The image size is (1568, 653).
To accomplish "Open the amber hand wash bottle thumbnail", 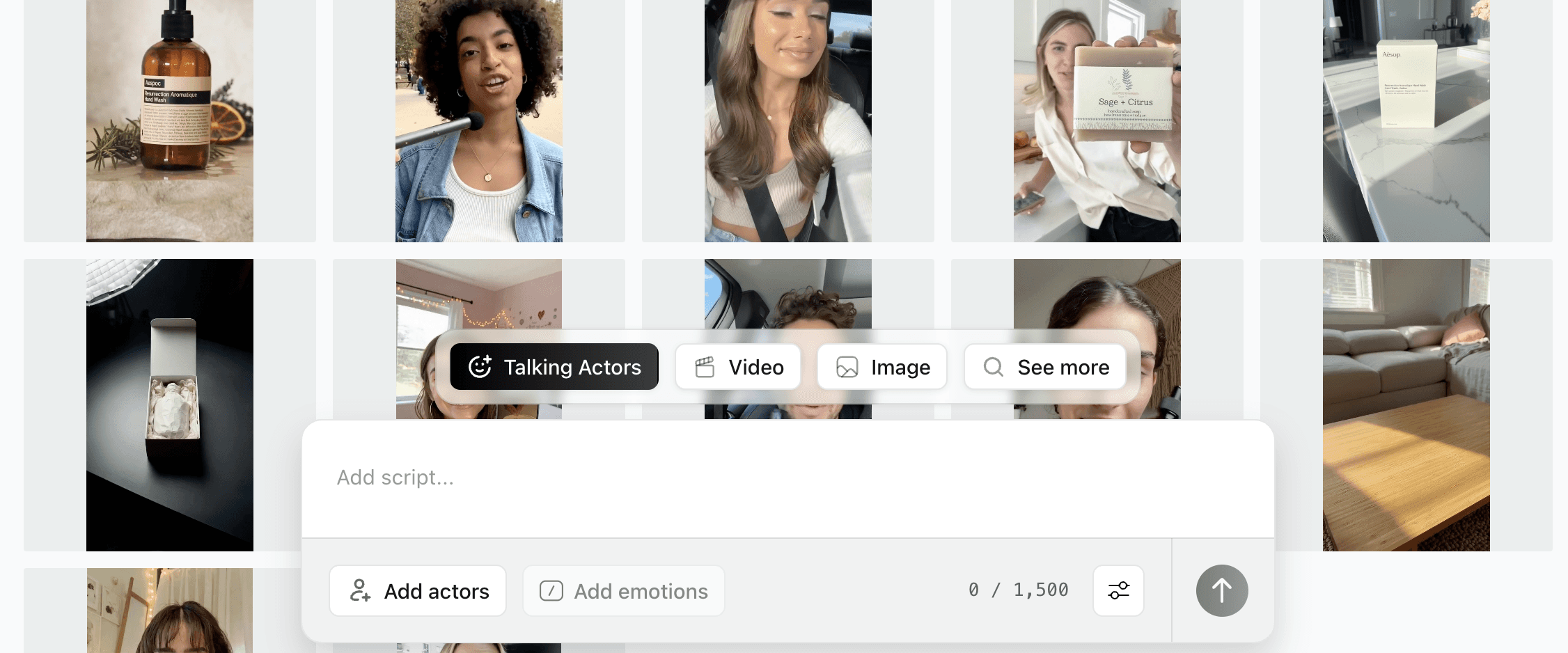I will pyautogui.click(x=170, y=121).
